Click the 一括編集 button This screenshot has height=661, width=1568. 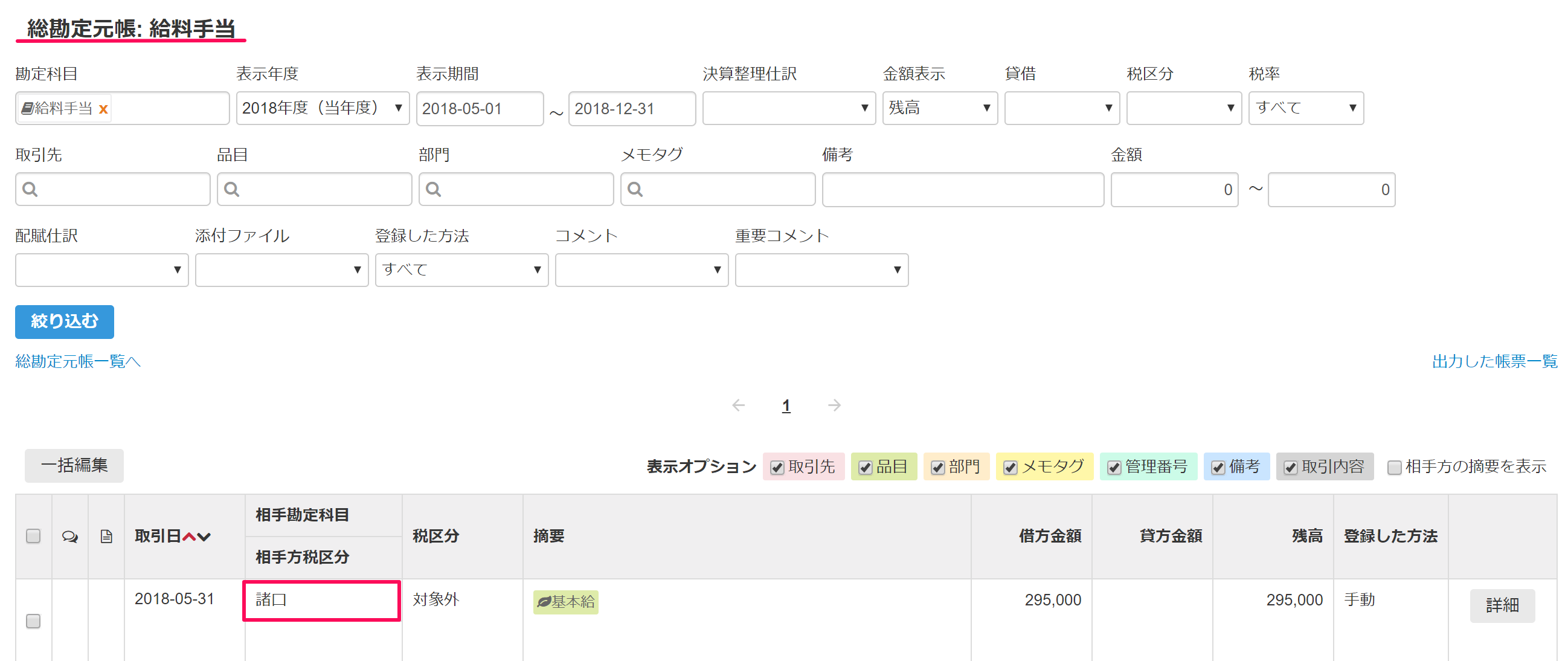[74, 466]
